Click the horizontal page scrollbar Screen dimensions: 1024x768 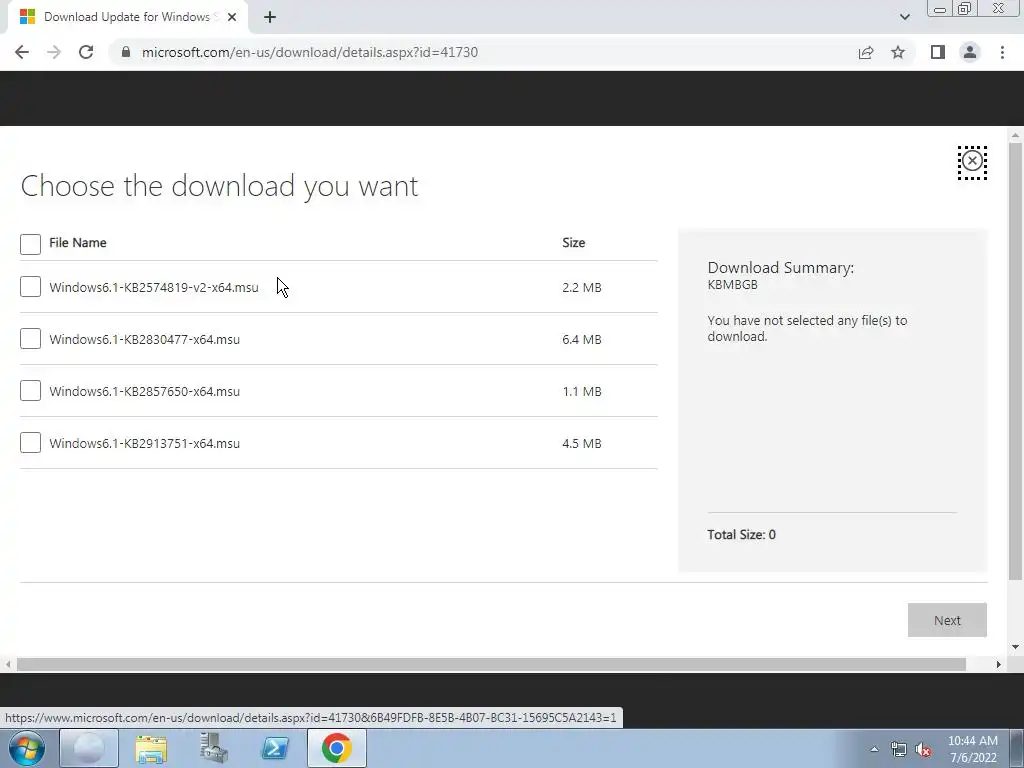[491, 664]
